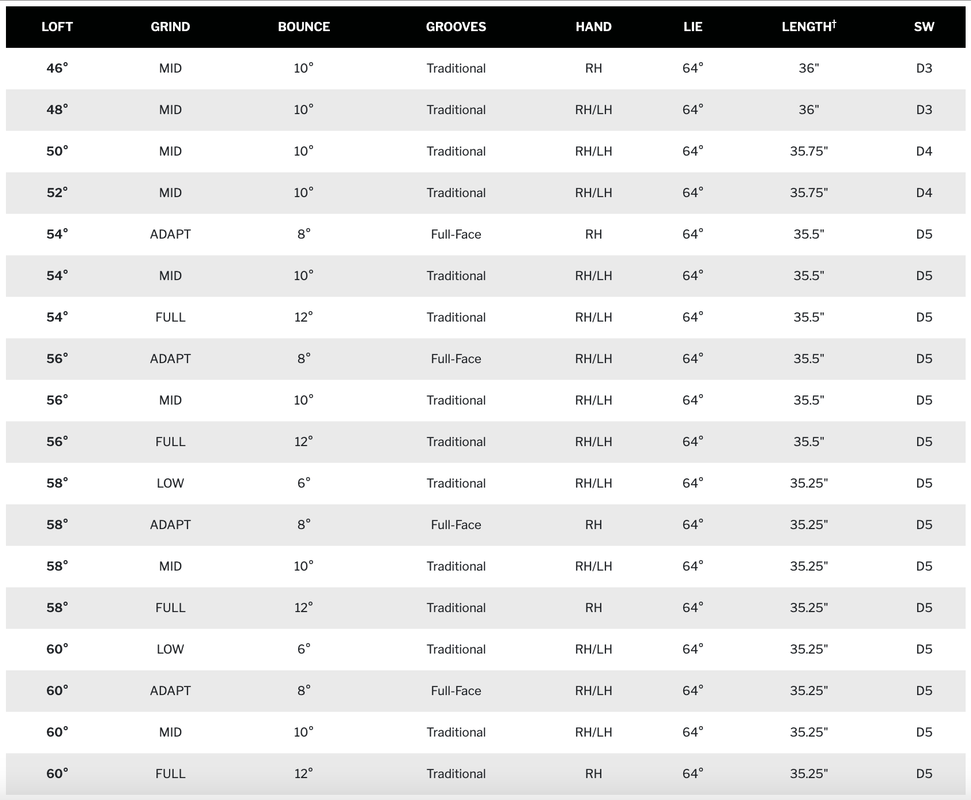Click the SW column header
971x800 pixels.
click(924, 27)
